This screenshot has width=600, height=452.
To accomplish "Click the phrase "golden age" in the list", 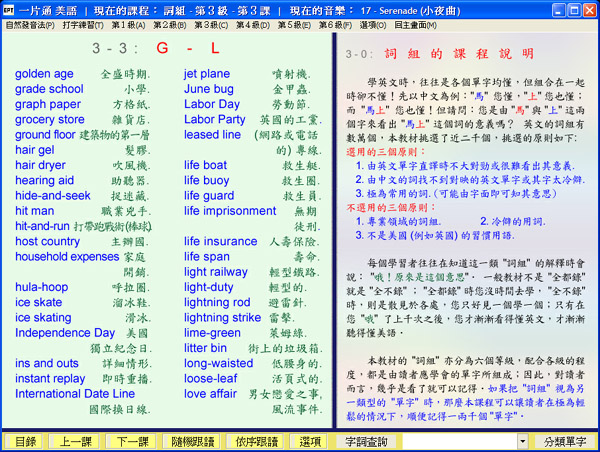I will click(44, 74).
